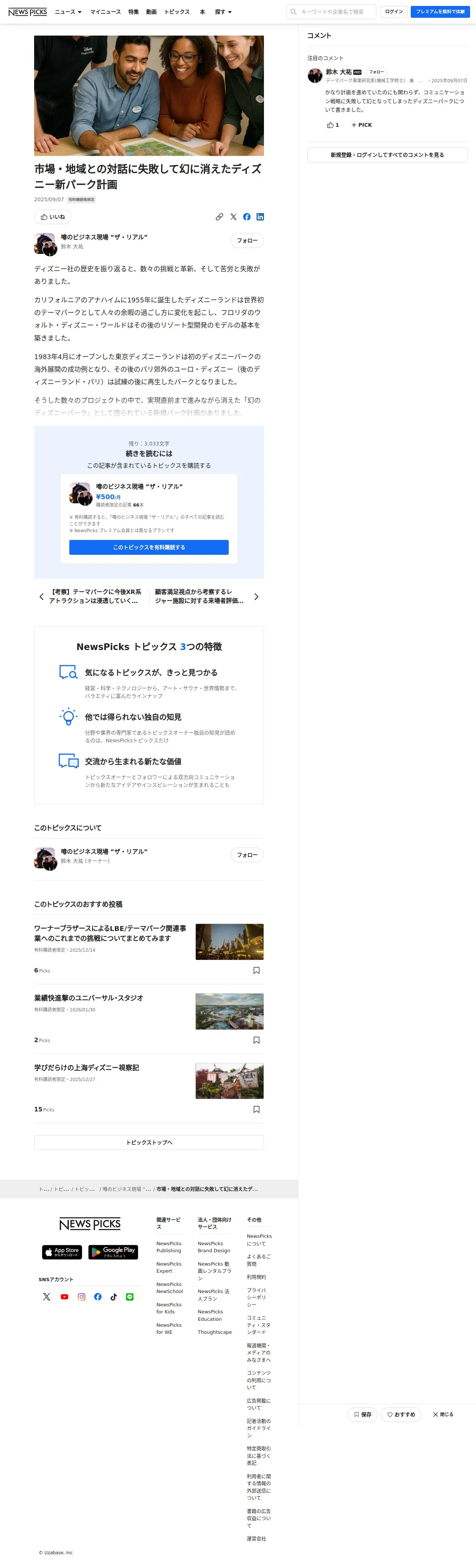Open the 本 menu item
Screen dimensions: 476x1568
pos(203,11)
